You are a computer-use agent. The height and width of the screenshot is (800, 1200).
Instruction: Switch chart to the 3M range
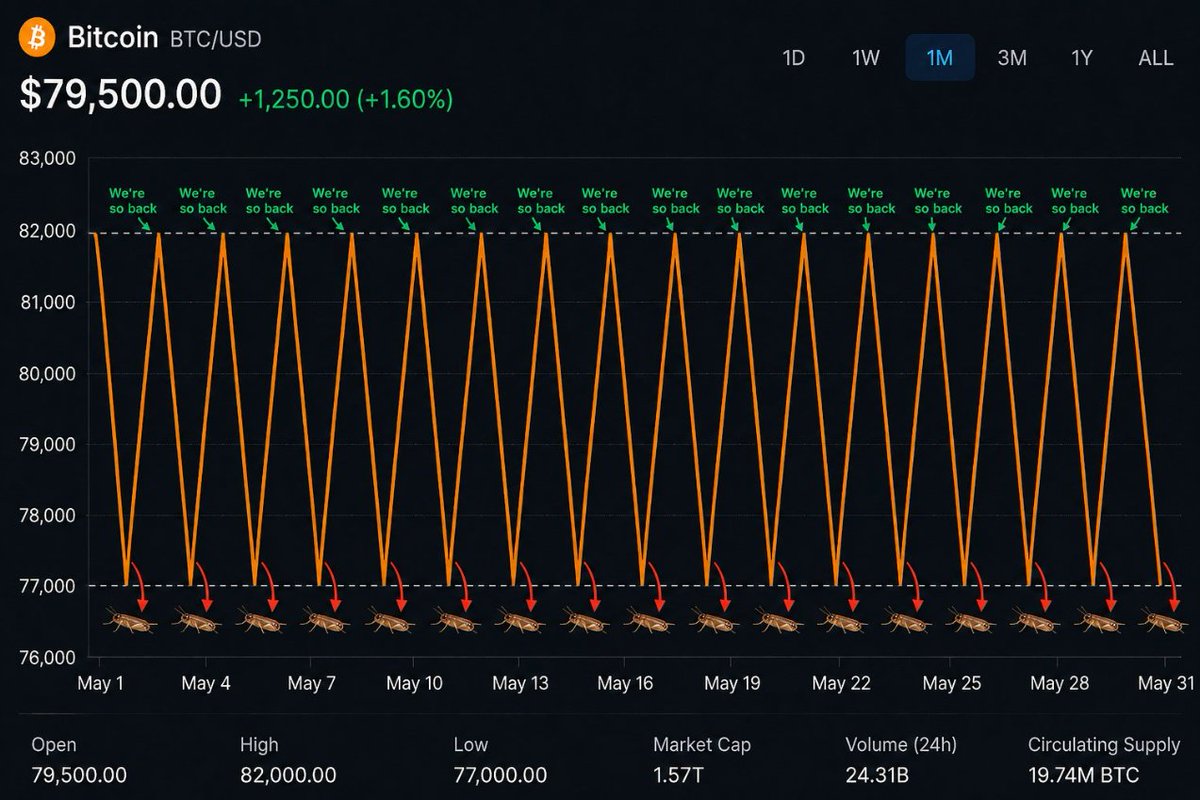tap(1012, 57)
